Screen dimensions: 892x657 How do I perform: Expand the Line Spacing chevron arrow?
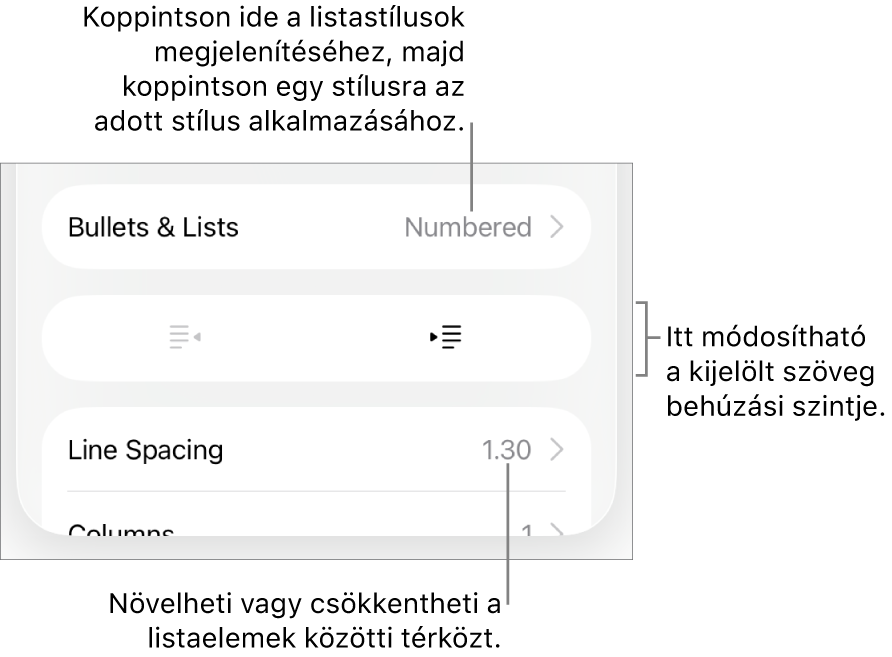(557, 450)
